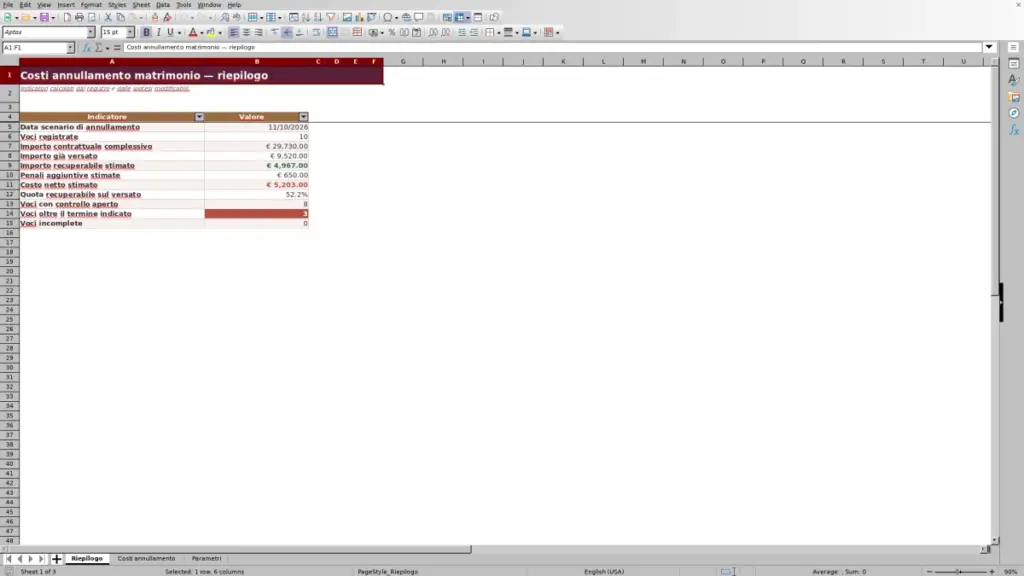This screenshot has height=576, width=1024.
Task: Open Find & Replace from the toolbar
Action: click(x=225, y=18)
